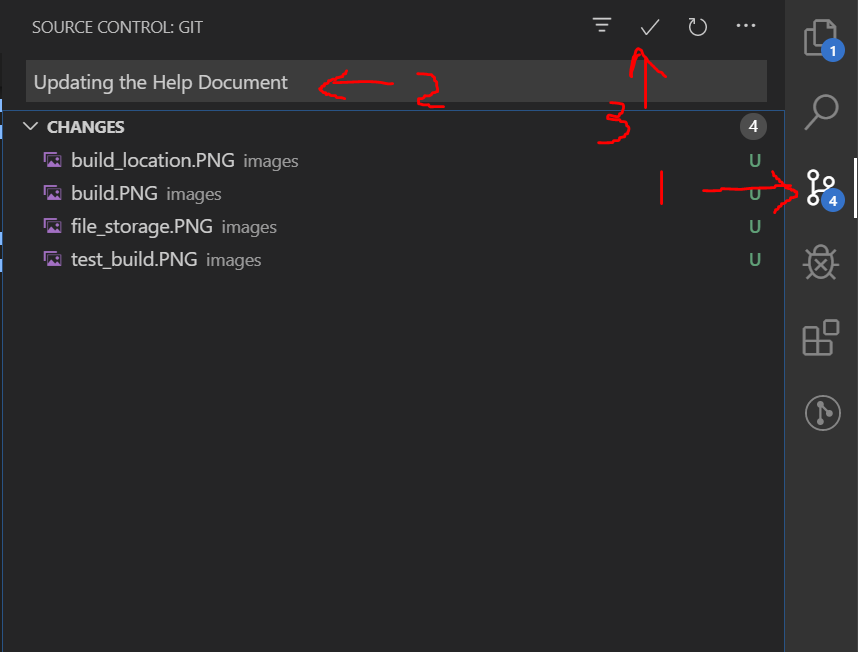Open the Extensions sidebar icon
The image size is (858, 652).
pos(820,338)
